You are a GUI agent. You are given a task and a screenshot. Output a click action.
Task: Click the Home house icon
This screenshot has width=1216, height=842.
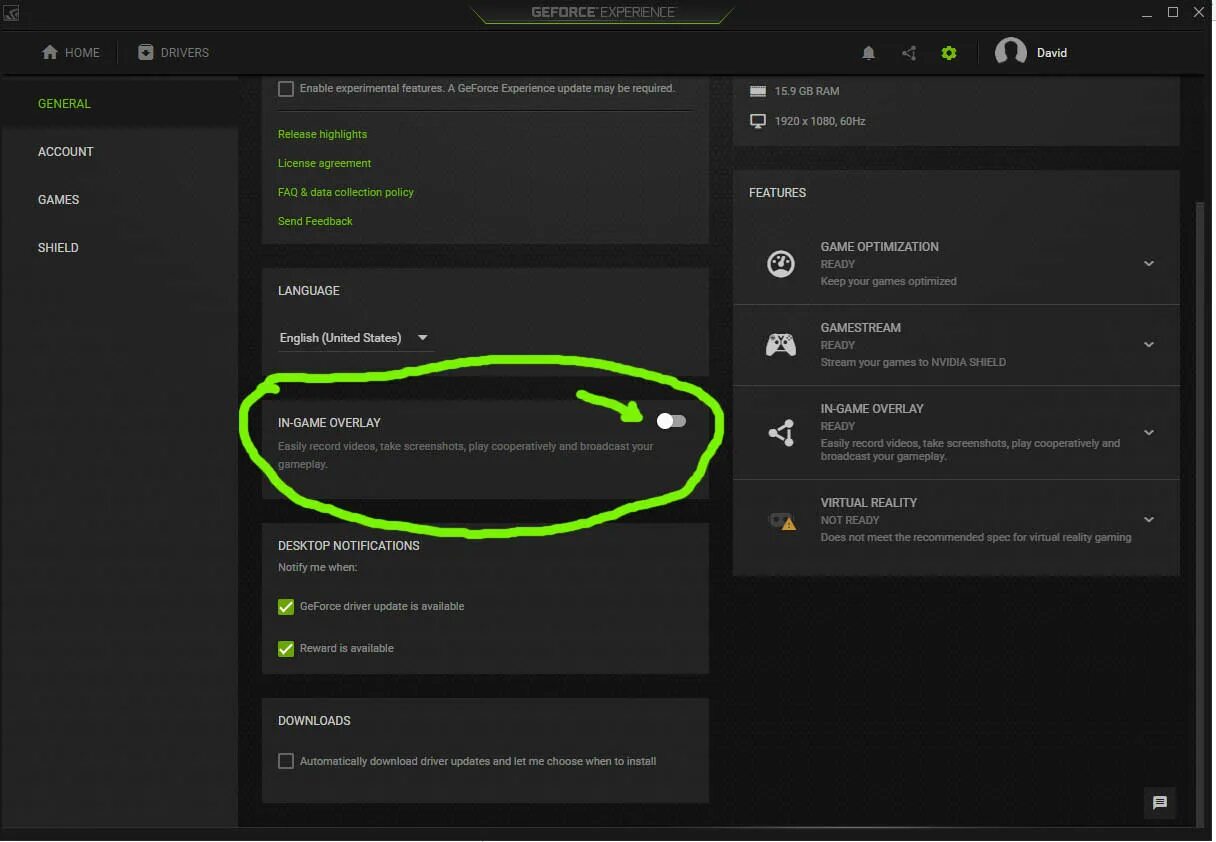(x=50, y=52)
